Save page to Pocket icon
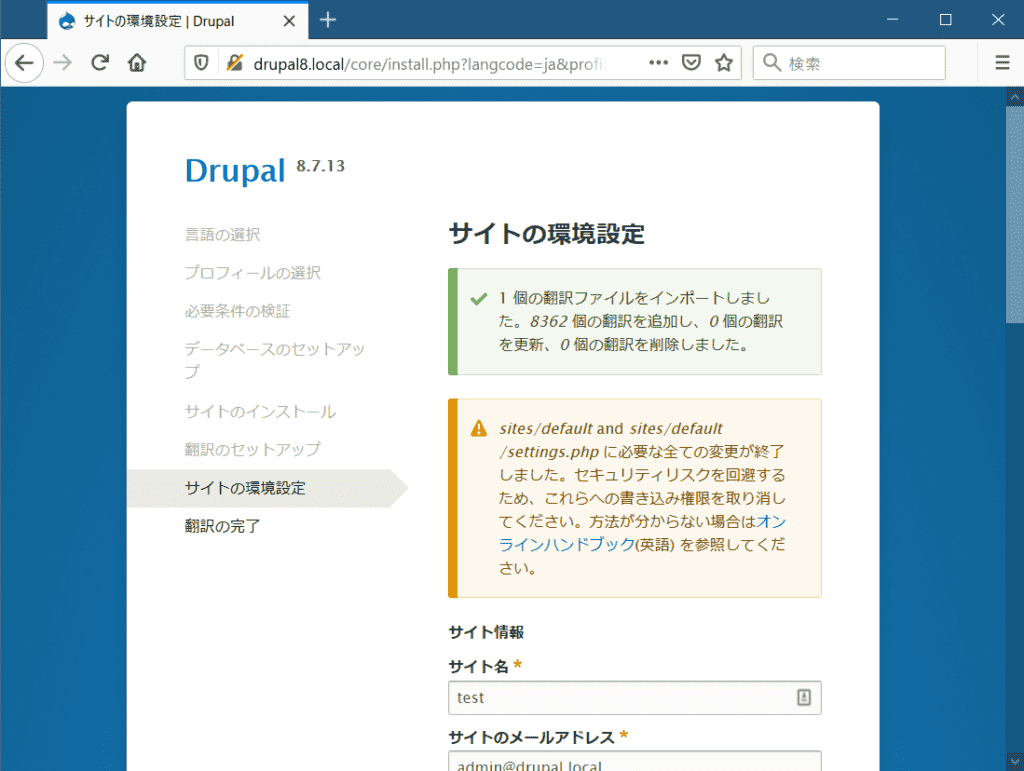The width and height of the screenshot is (1024, 771). click(691, 63)
